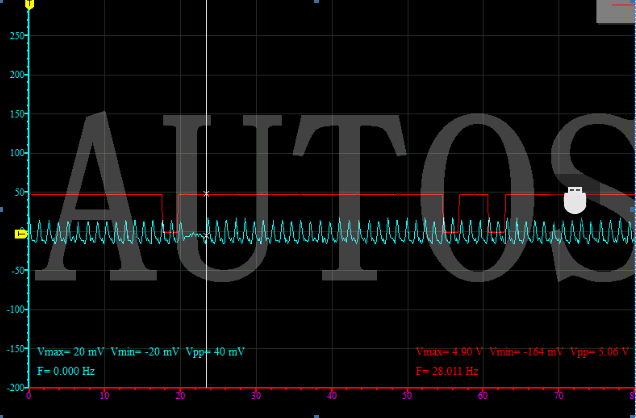
Task: Click the red 'Vpp= 5.06 V' readout
Action: [x=599, y=352]
